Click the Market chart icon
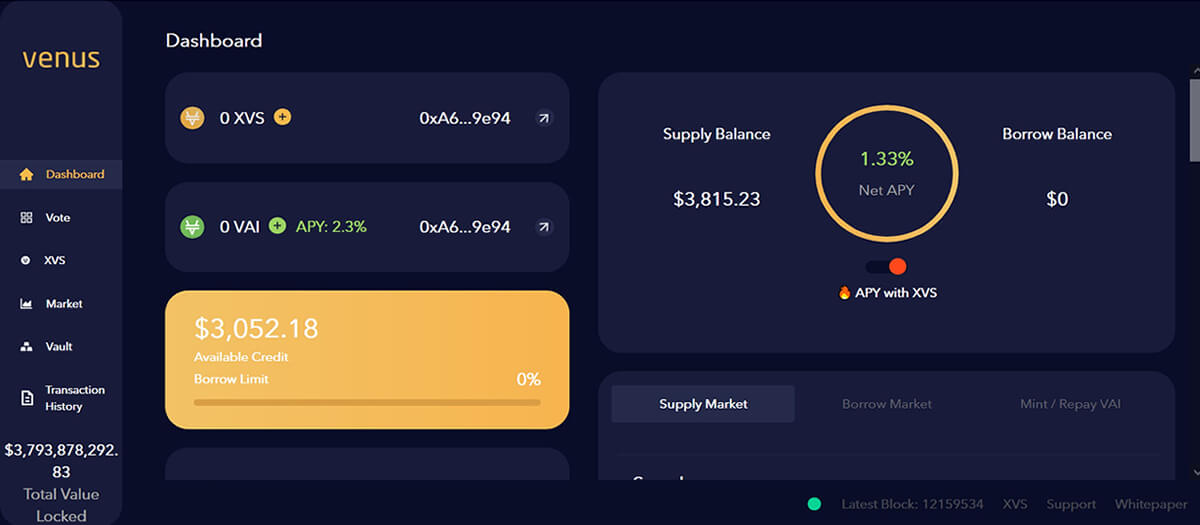This screenshot has height=525, width=1200. click(x=27, y=303)
